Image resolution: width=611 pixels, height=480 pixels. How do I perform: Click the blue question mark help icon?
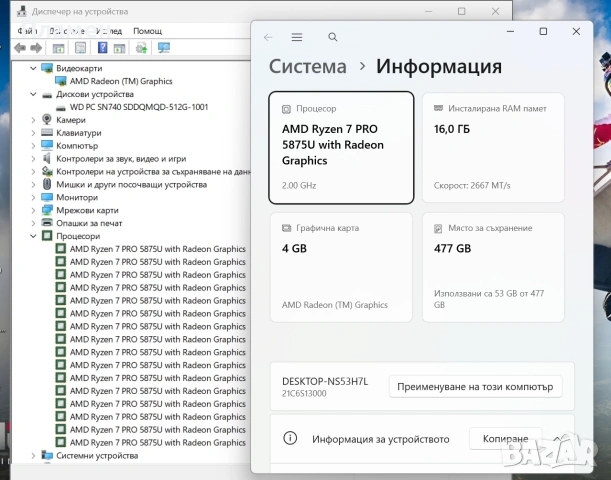pos(102,48)
